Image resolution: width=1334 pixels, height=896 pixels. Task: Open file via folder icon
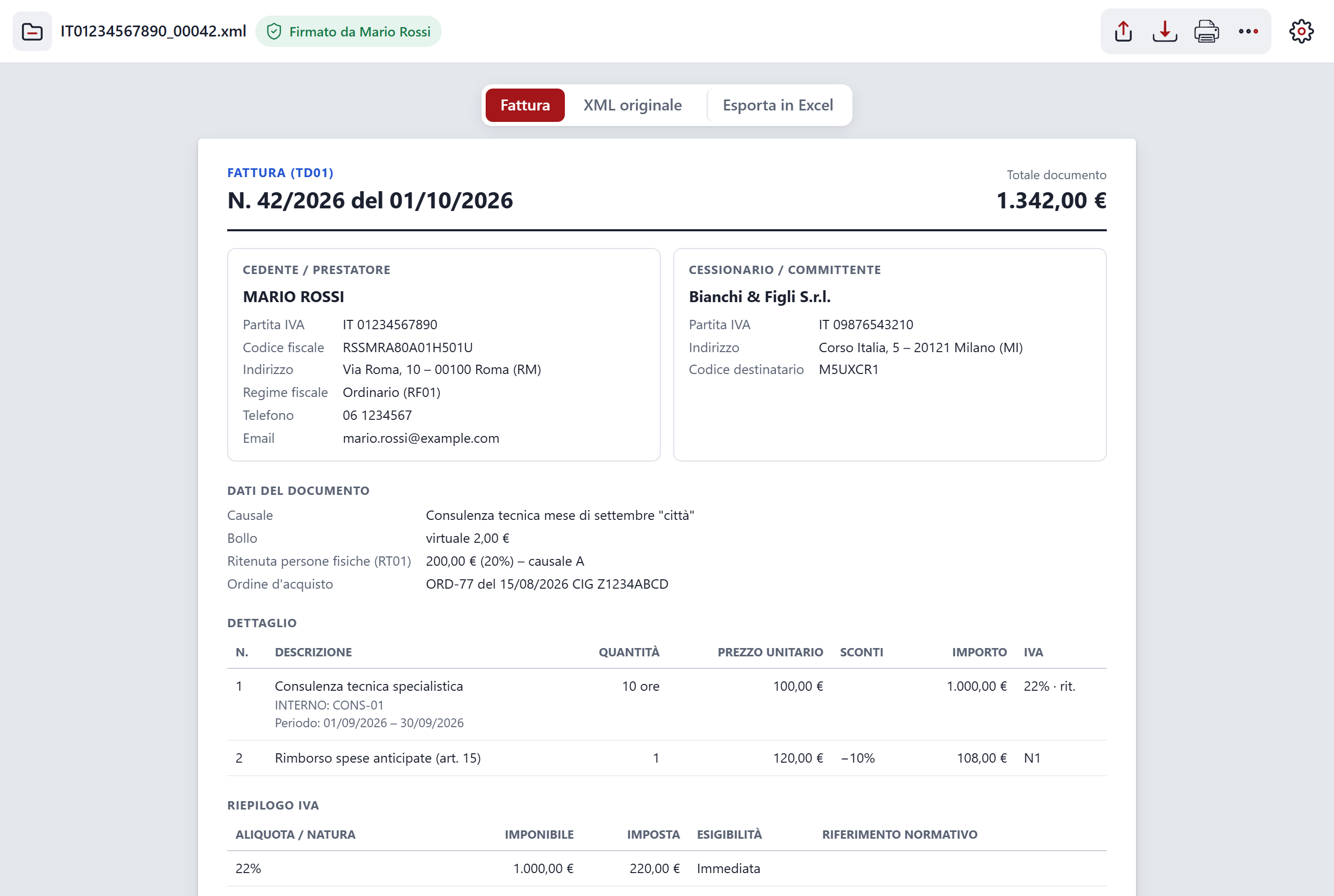tap(32, 31)
